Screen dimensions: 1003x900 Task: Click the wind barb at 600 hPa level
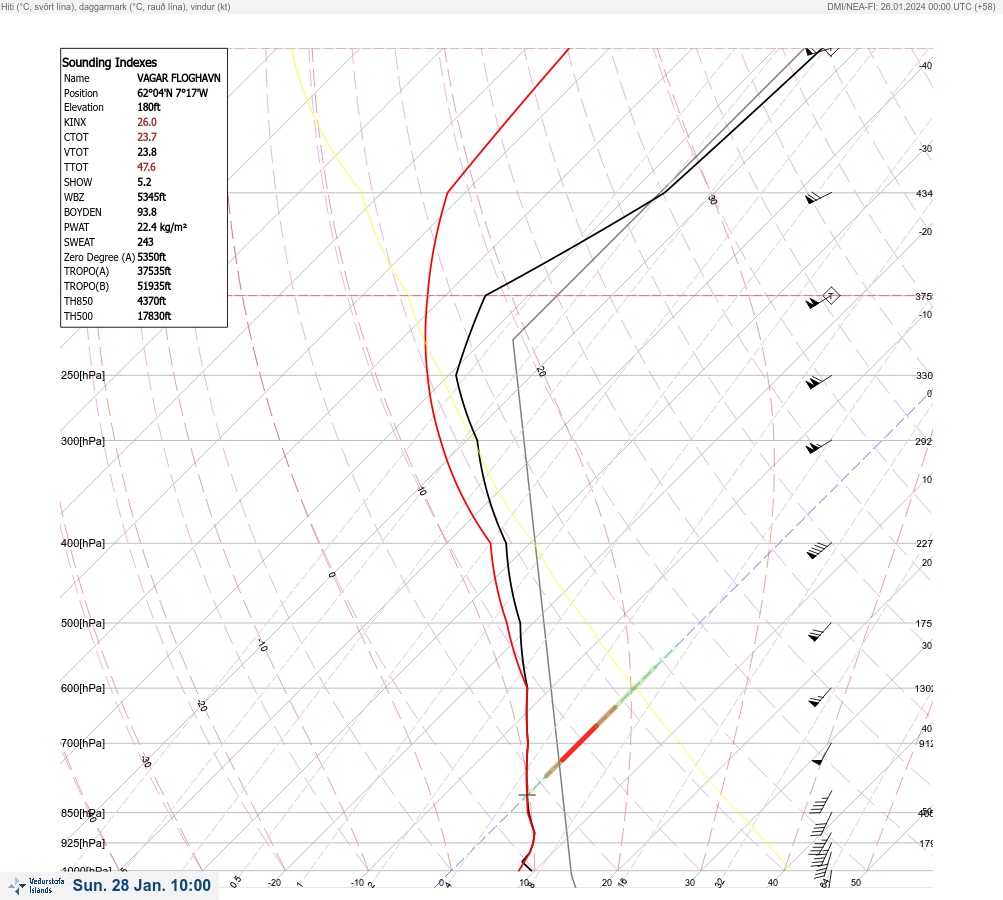pyautogui.click(x=819, y=698)
